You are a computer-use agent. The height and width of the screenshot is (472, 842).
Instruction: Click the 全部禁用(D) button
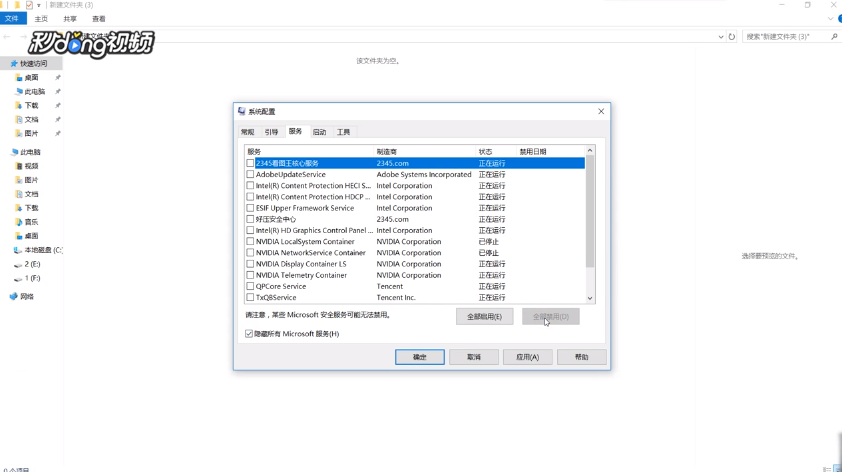(551, 317)
